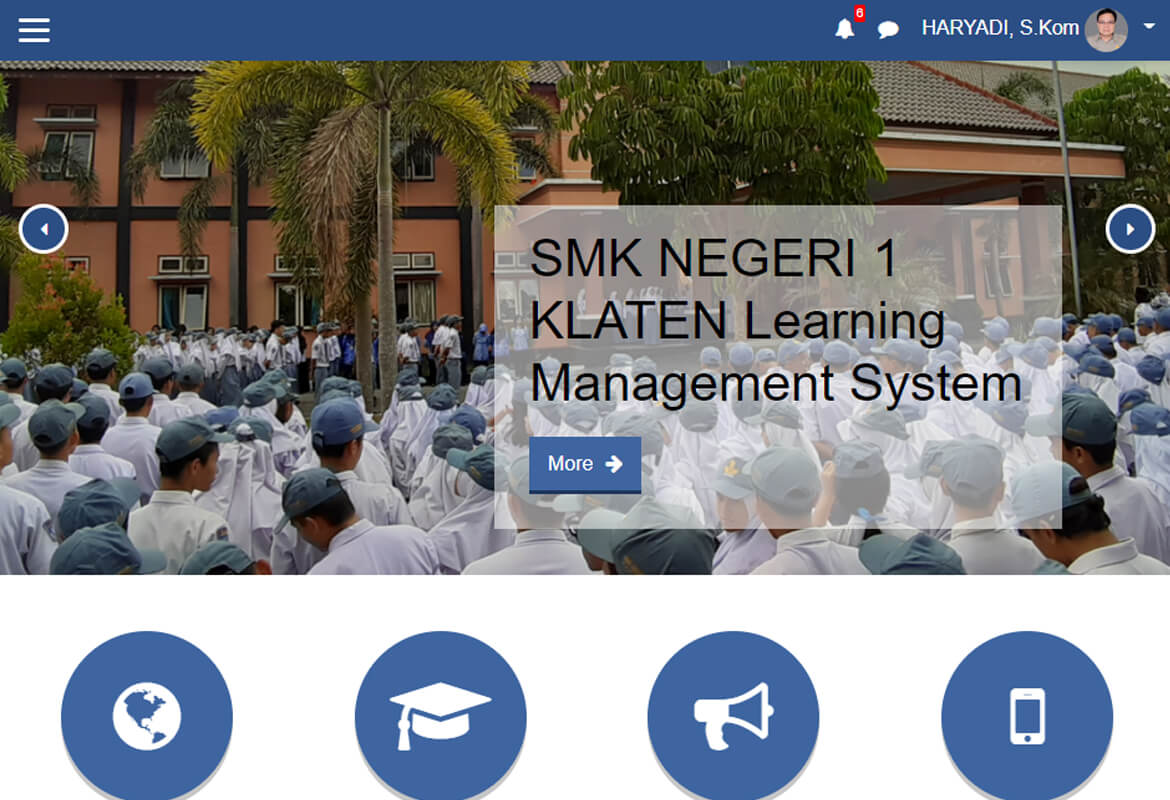Screen dimensions: 1170x800
Task: Go to the previous slide
Action: (43, 229)
